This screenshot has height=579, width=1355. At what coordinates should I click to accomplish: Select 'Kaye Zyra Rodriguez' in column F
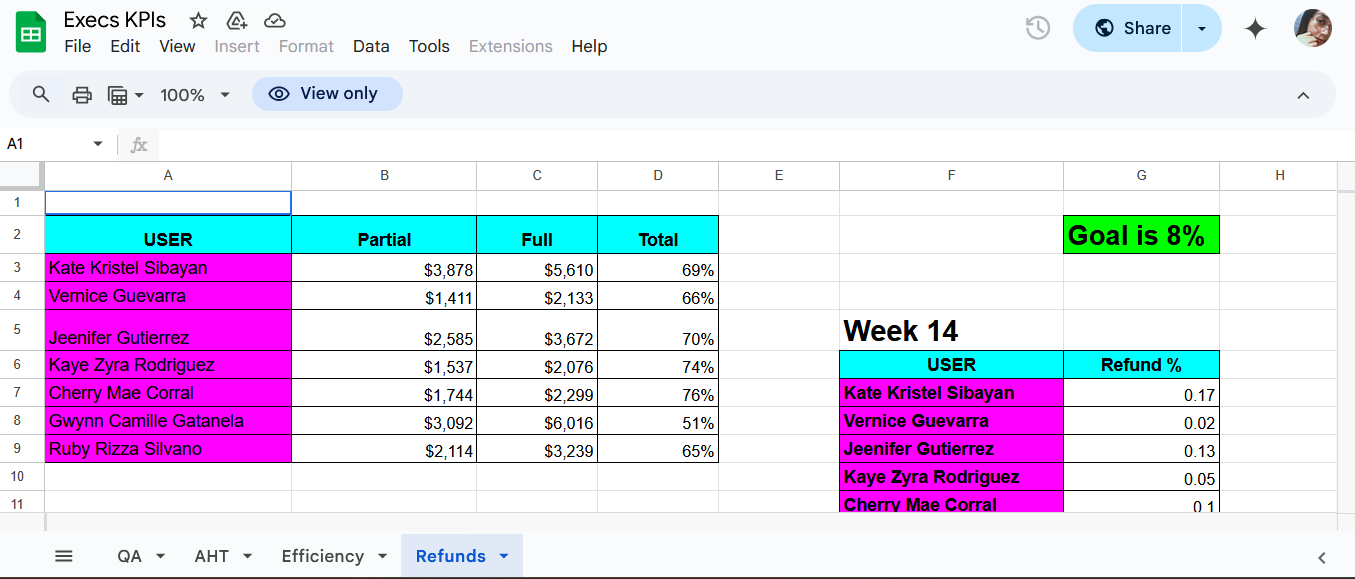click(951, 477)
